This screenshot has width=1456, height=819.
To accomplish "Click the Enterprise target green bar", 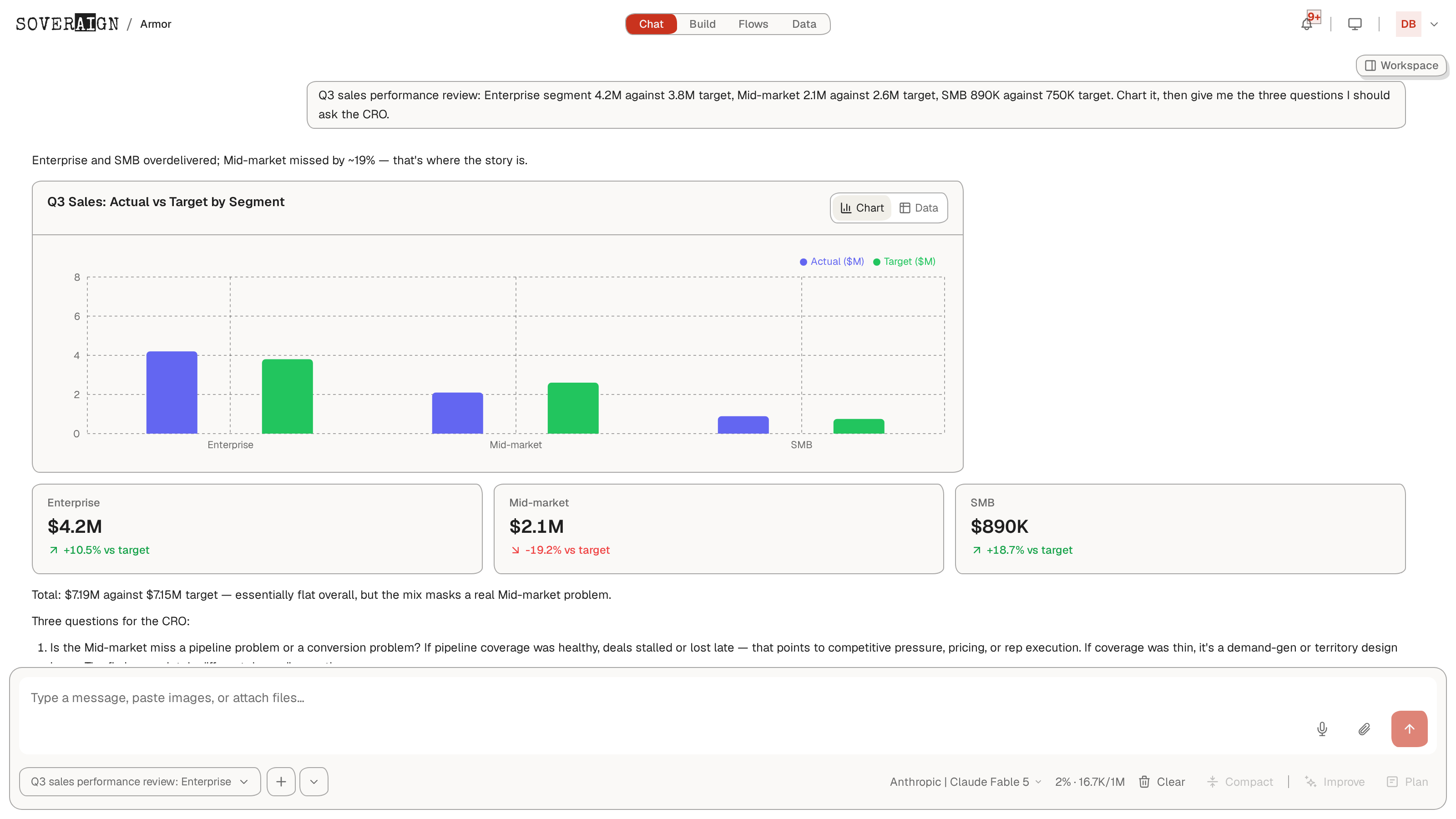I will [287, 396].
